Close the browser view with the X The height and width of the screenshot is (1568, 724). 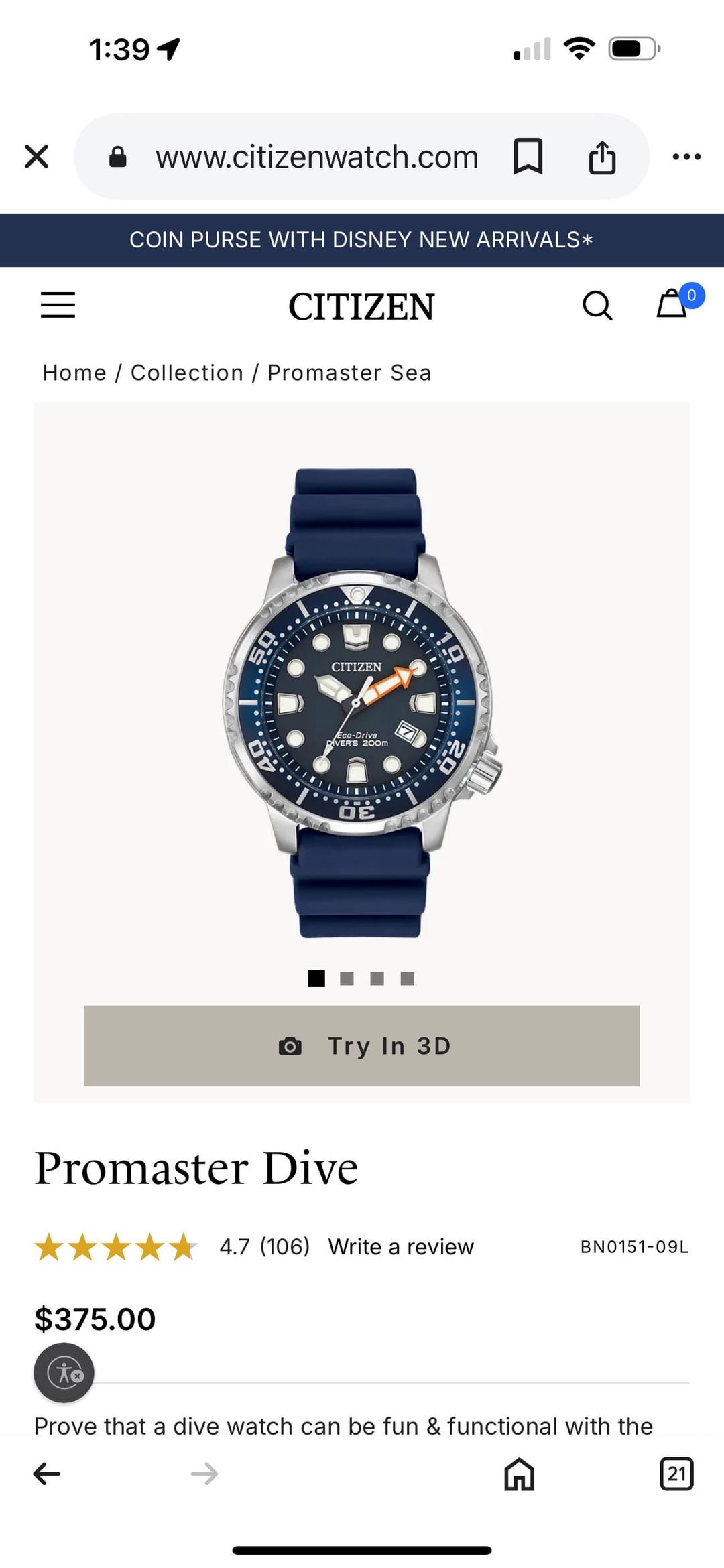tap(37, 157)
